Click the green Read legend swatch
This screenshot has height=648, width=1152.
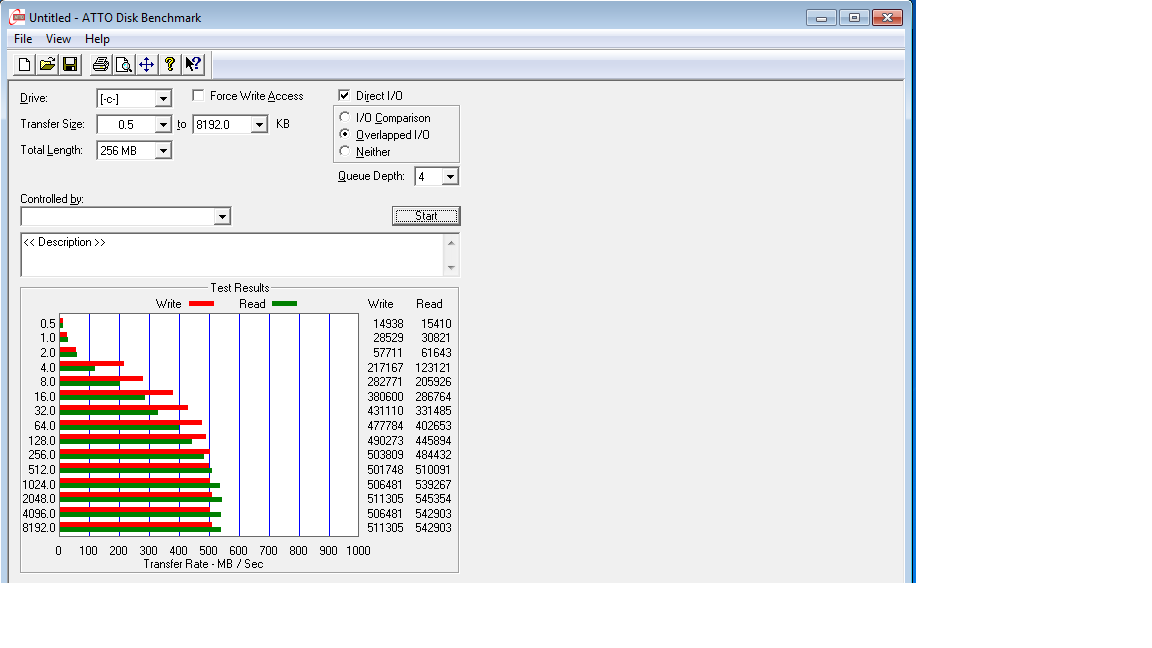coord(284,303)
